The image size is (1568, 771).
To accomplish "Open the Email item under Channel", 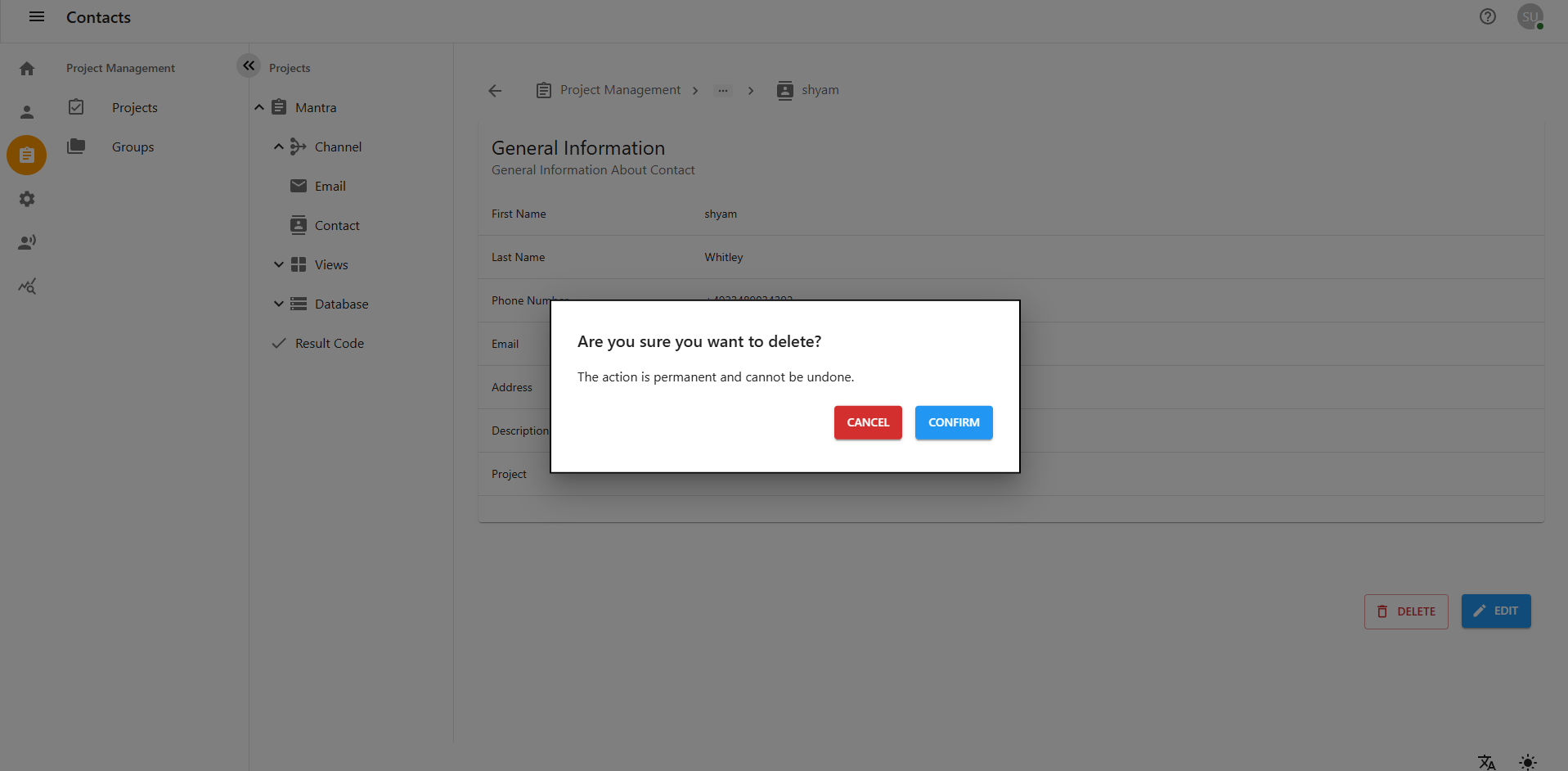I will pyautogui.click(x=330, y=186).
